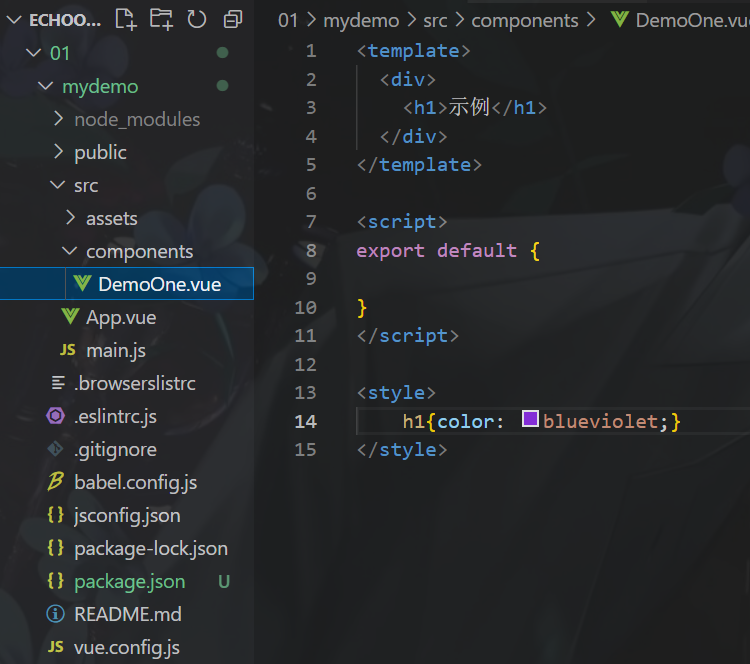Expand the assets folder chevron
This screenshot has width=750, height=664.
click(x=70, y=217)
